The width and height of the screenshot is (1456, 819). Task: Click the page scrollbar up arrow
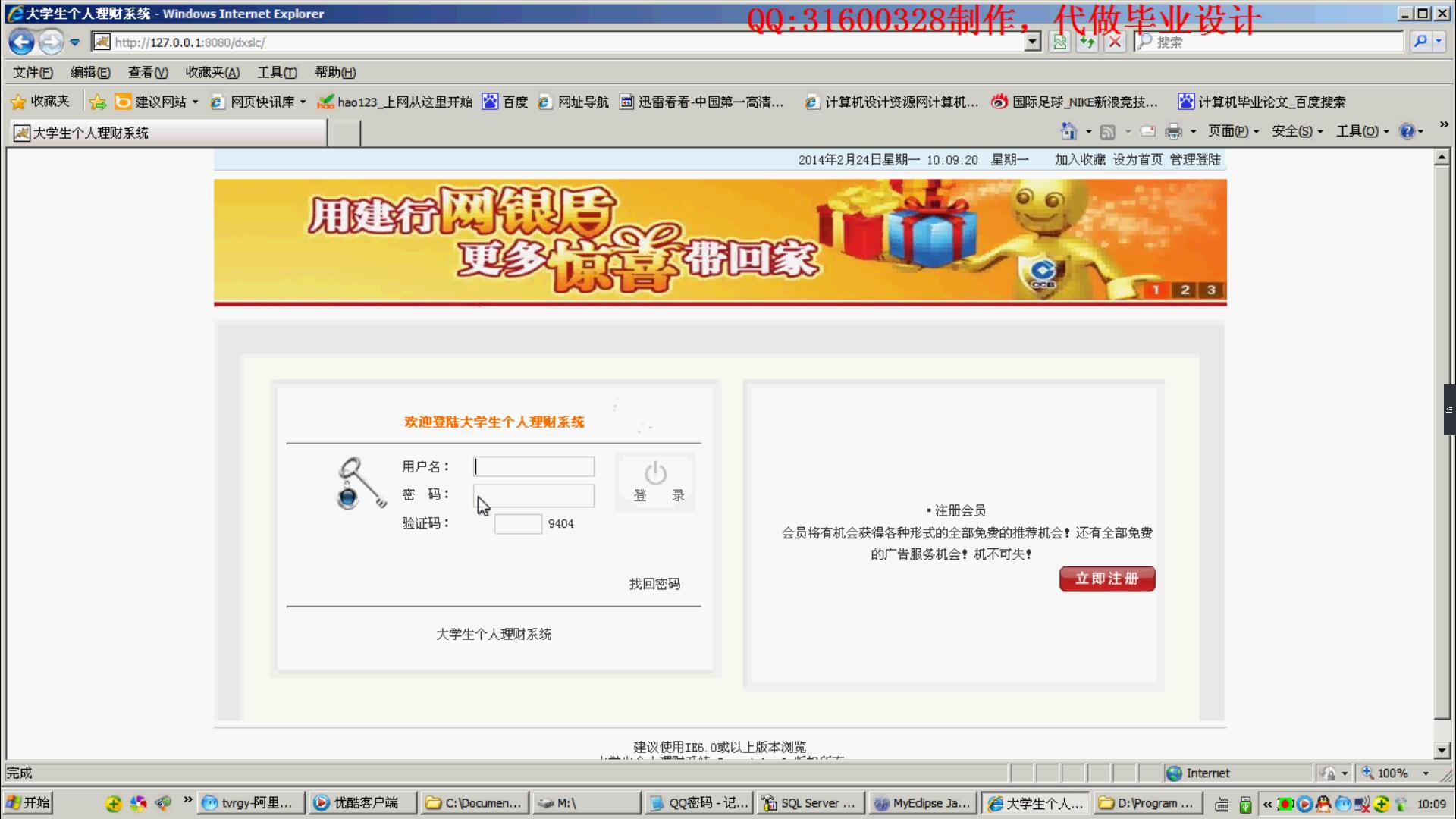tap(1442, 158)
